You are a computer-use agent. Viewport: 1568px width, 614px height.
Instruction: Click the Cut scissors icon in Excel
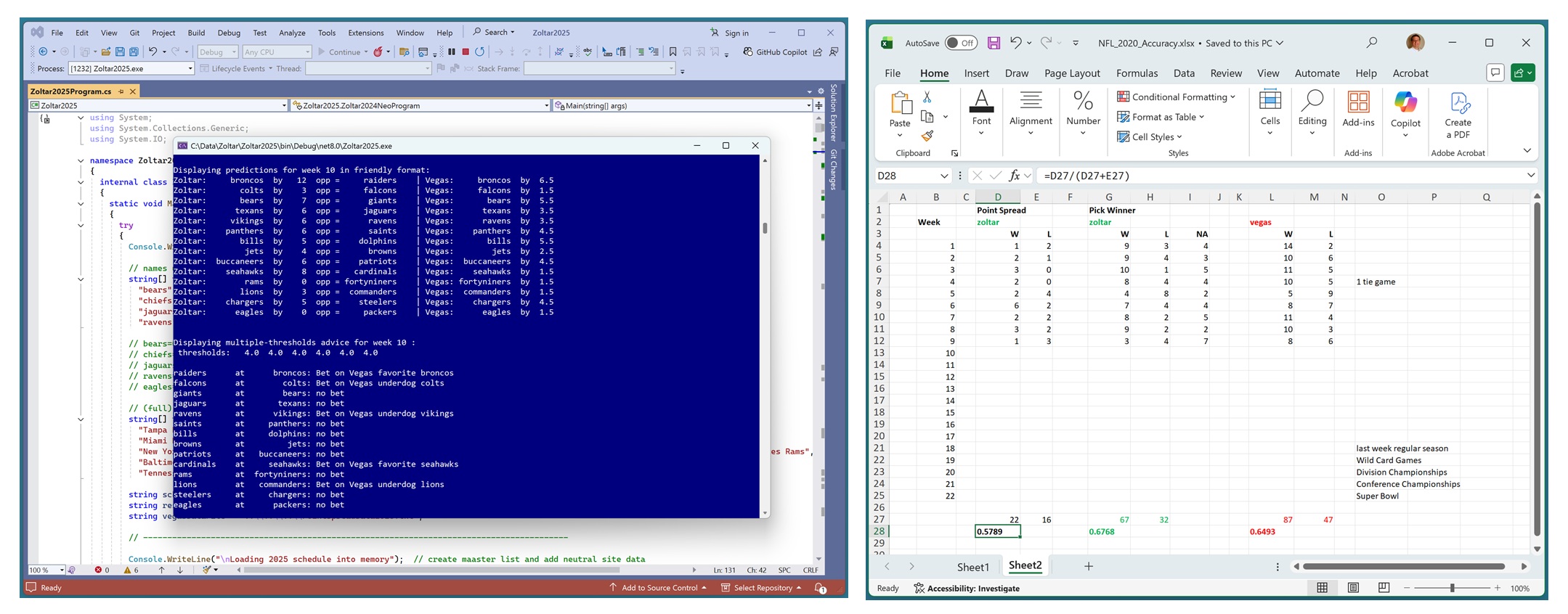pos(927,97)
